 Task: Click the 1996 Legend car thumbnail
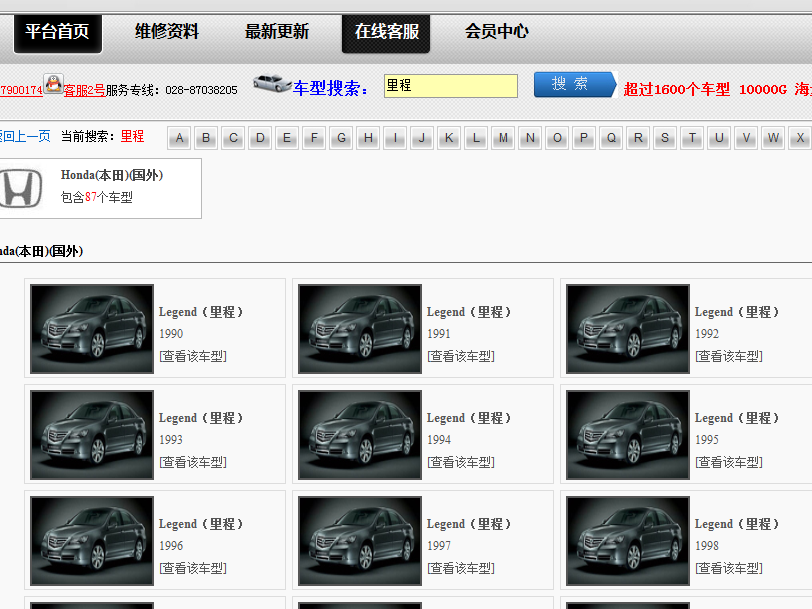coord(92,541)
